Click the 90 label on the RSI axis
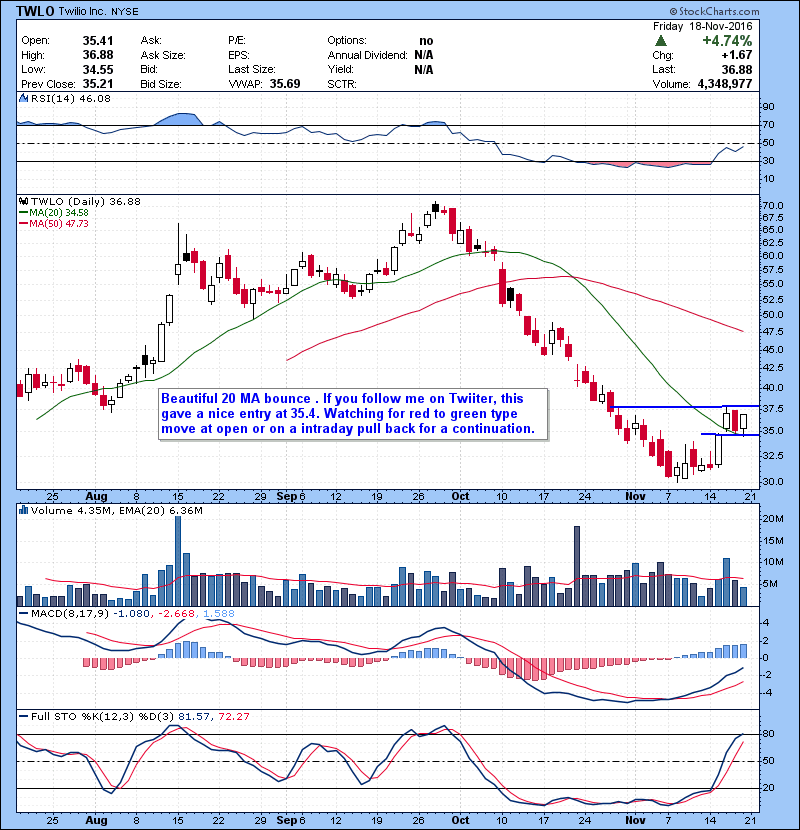Viewport: 800px width, 830px height. 768,107
